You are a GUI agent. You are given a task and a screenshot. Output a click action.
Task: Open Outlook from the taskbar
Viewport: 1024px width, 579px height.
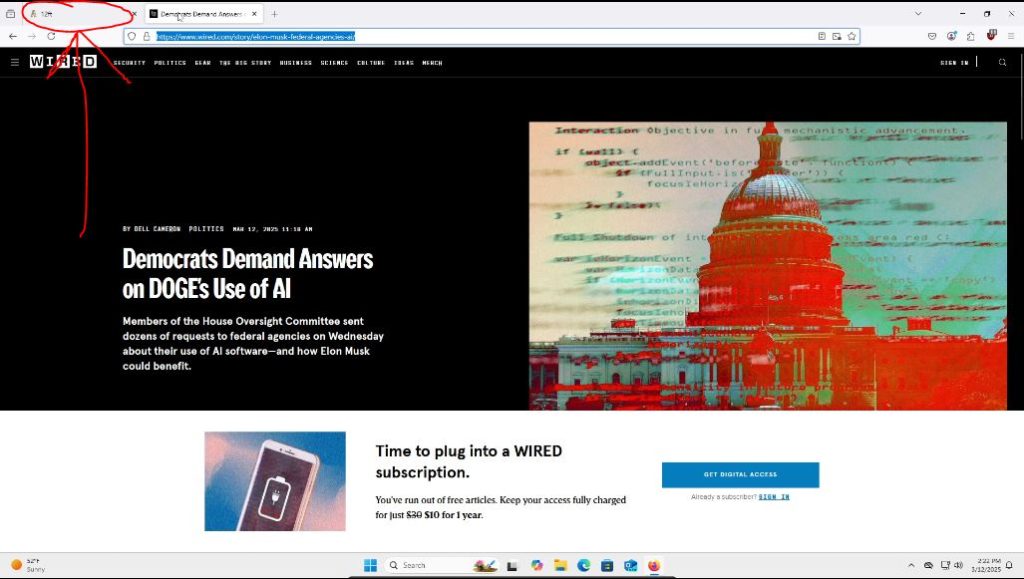click(x=630, y=565)
